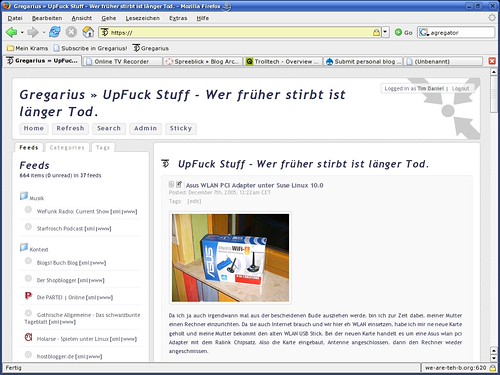Open the Back button history dropdown arrow
The image size is (500, 375).
tap(22, 32)
